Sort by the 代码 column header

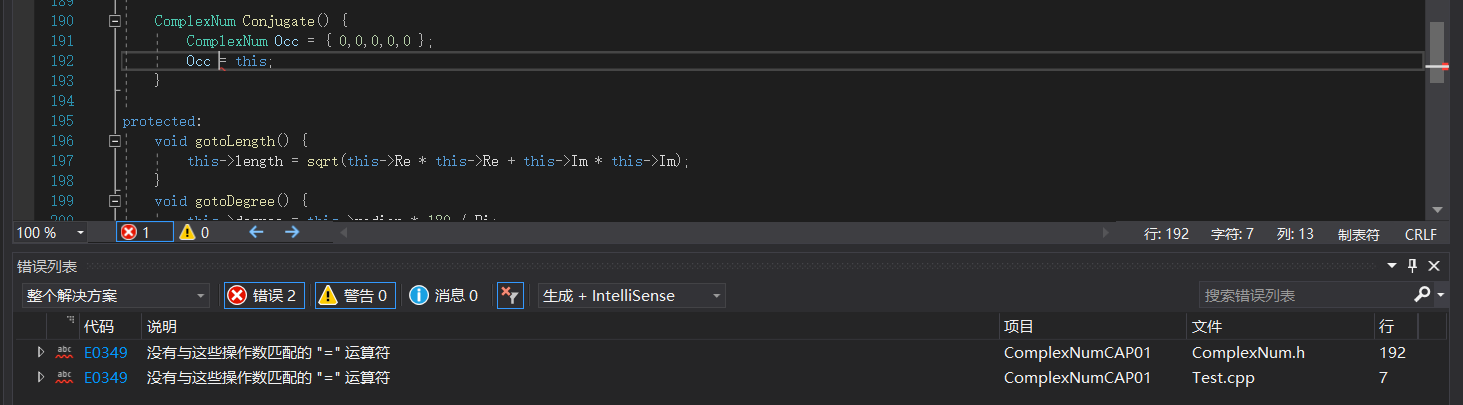[99, 327]
